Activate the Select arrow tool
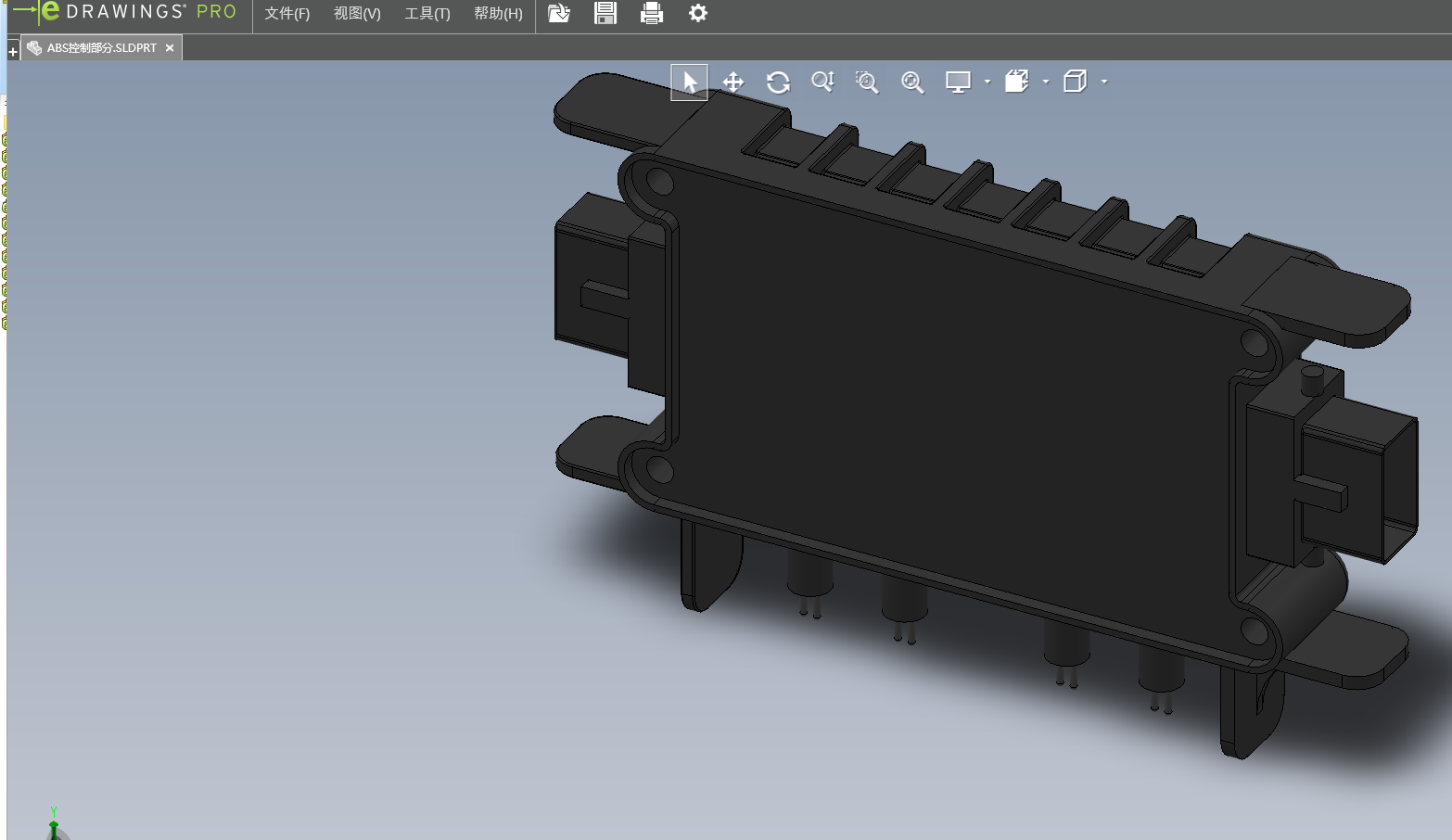The height and width of the screenshot is (840, 1452). coord(689,82)
